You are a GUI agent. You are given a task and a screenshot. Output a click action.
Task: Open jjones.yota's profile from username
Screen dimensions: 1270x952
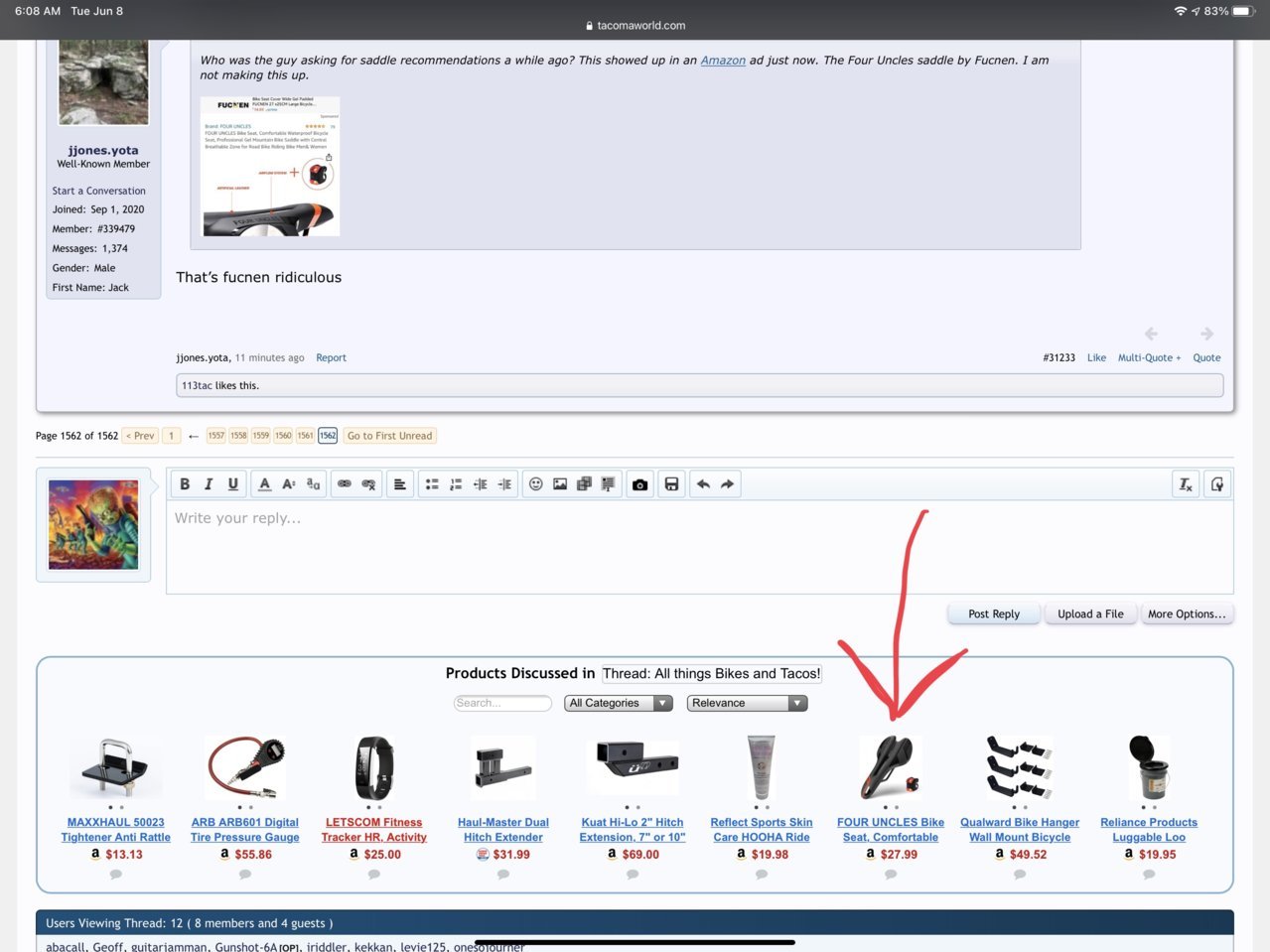point(103,150)
